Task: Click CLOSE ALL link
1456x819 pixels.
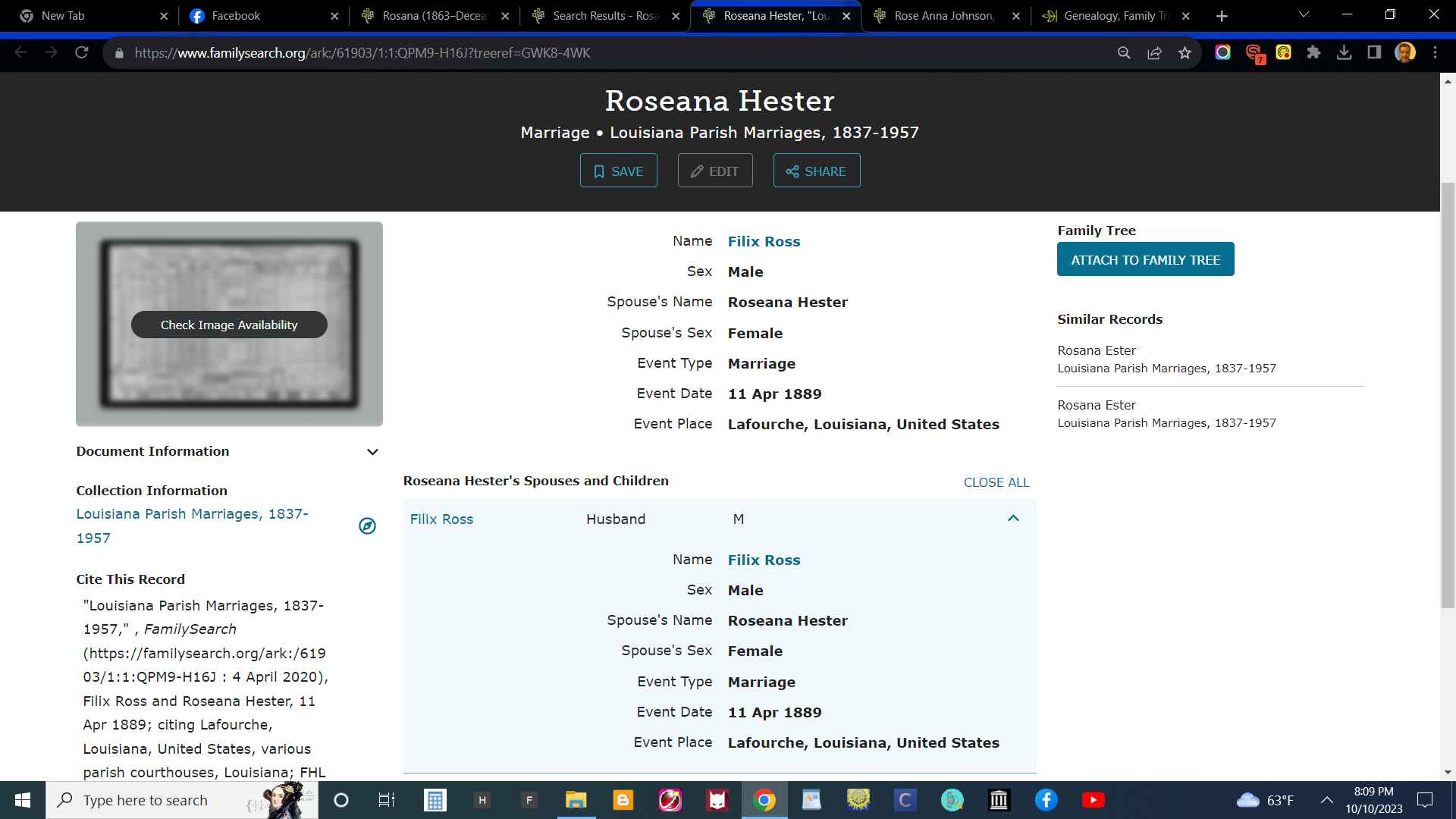Action: click(x=996, y=482)
